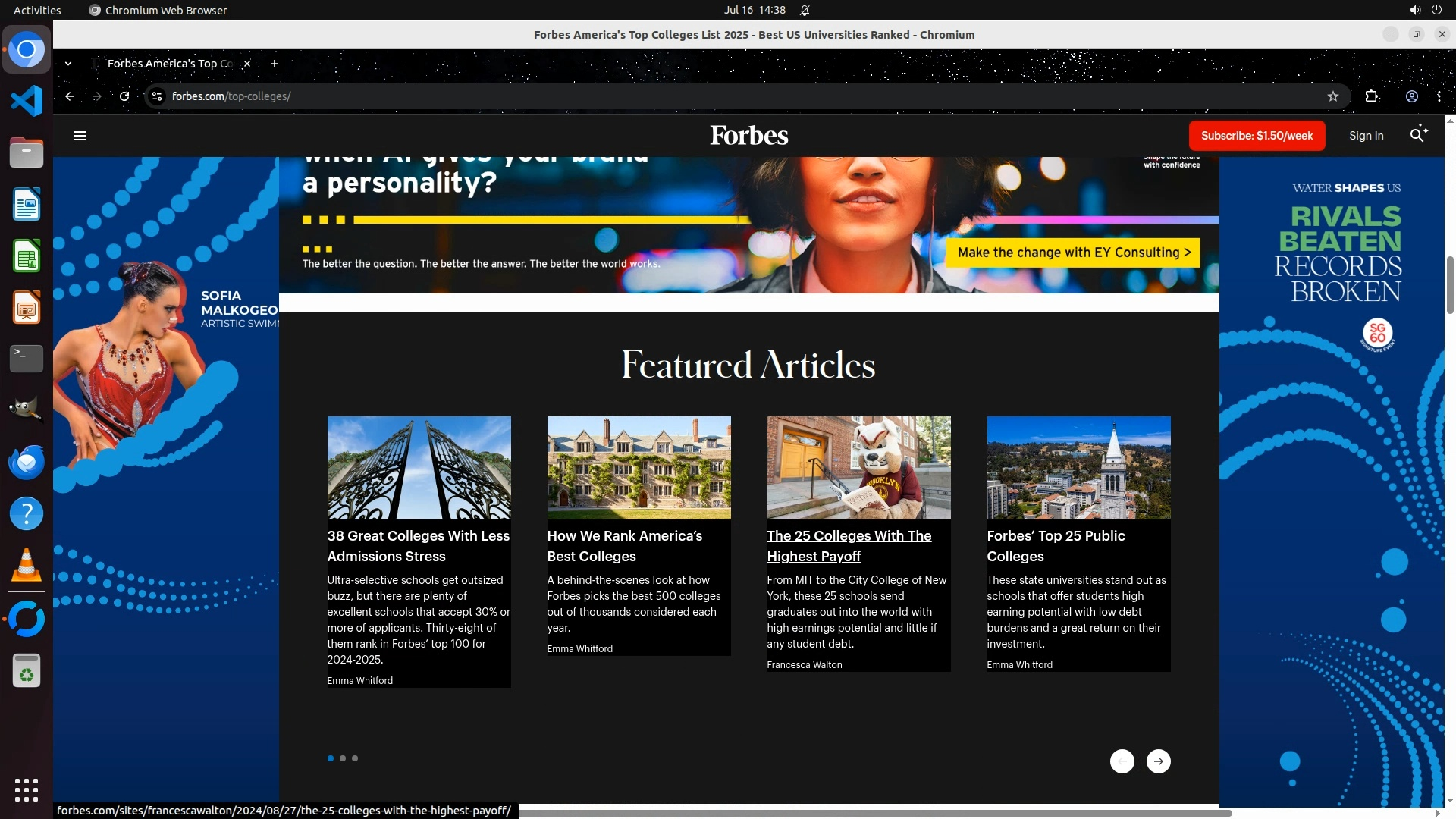The width and height of the screenshot is (1456, 819).
Task: Go back to previous page
Action: coord(70,96)
